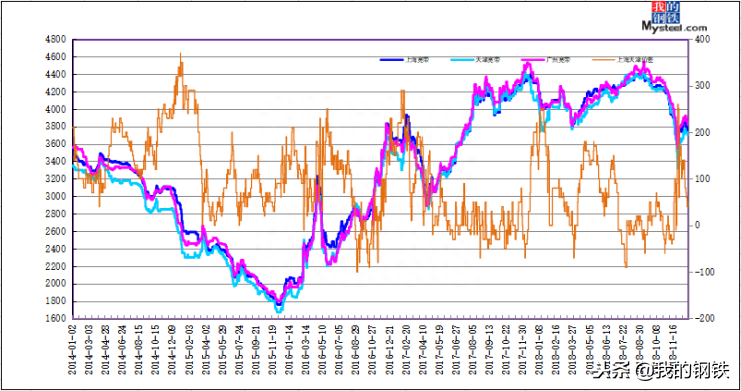Click date label 2014-10-15
Screen dimensions: 741x391
coord(156,349)
